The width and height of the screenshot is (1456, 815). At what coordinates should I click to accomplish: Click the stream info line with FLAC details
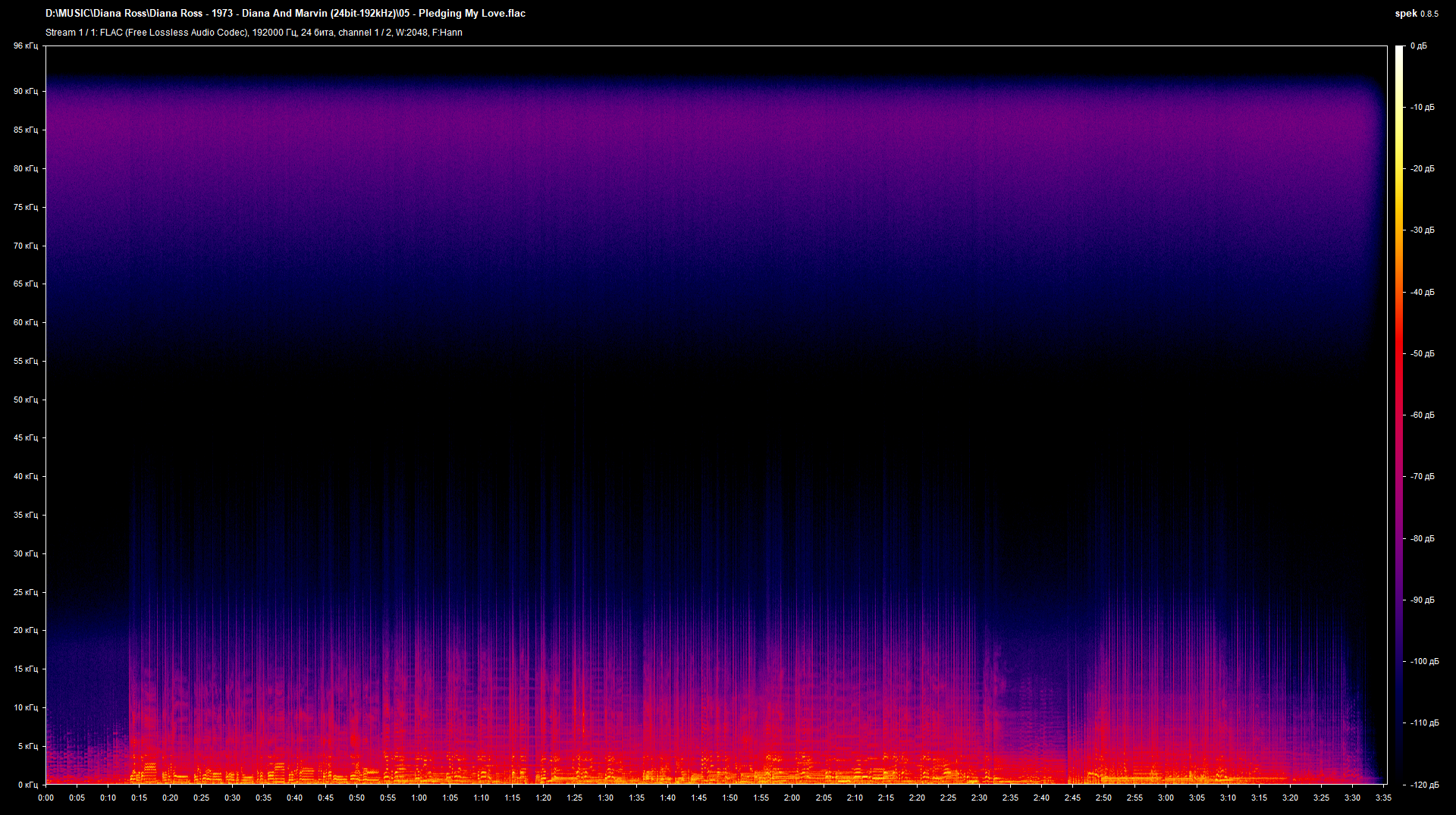coord(253,33)
